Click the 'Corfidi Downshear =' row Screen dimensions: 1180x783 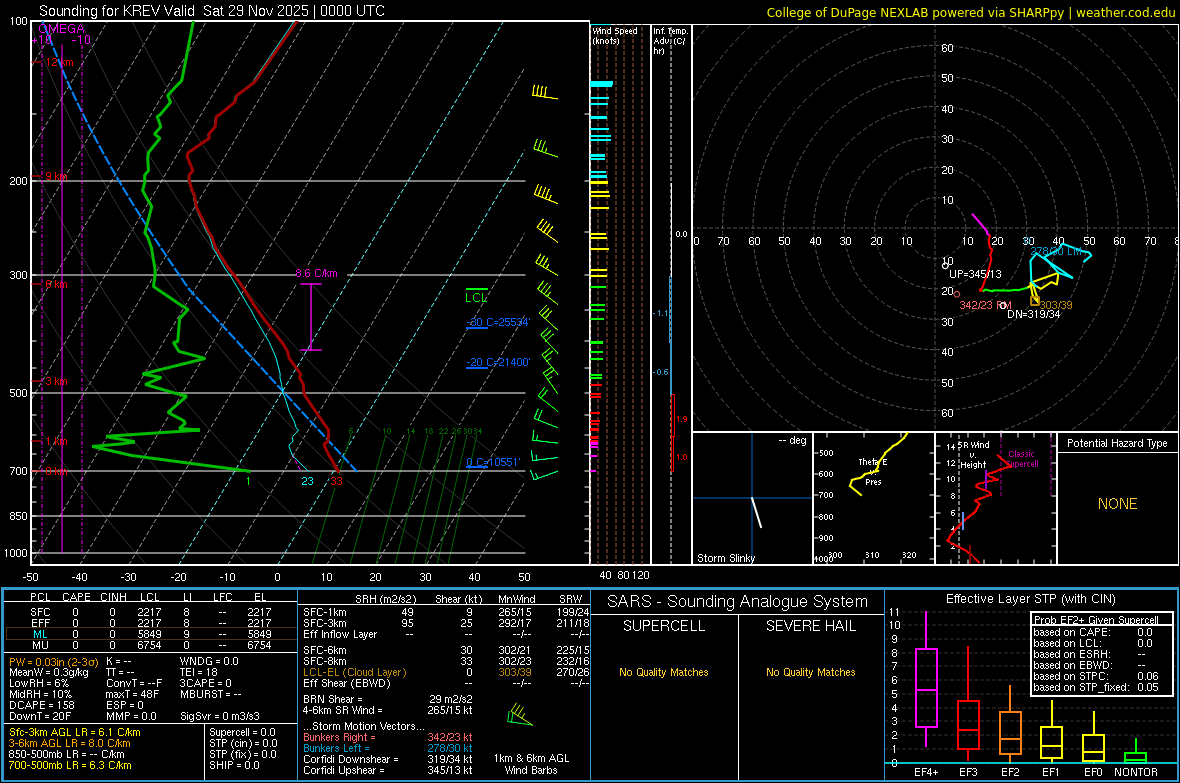pos(388,759)
